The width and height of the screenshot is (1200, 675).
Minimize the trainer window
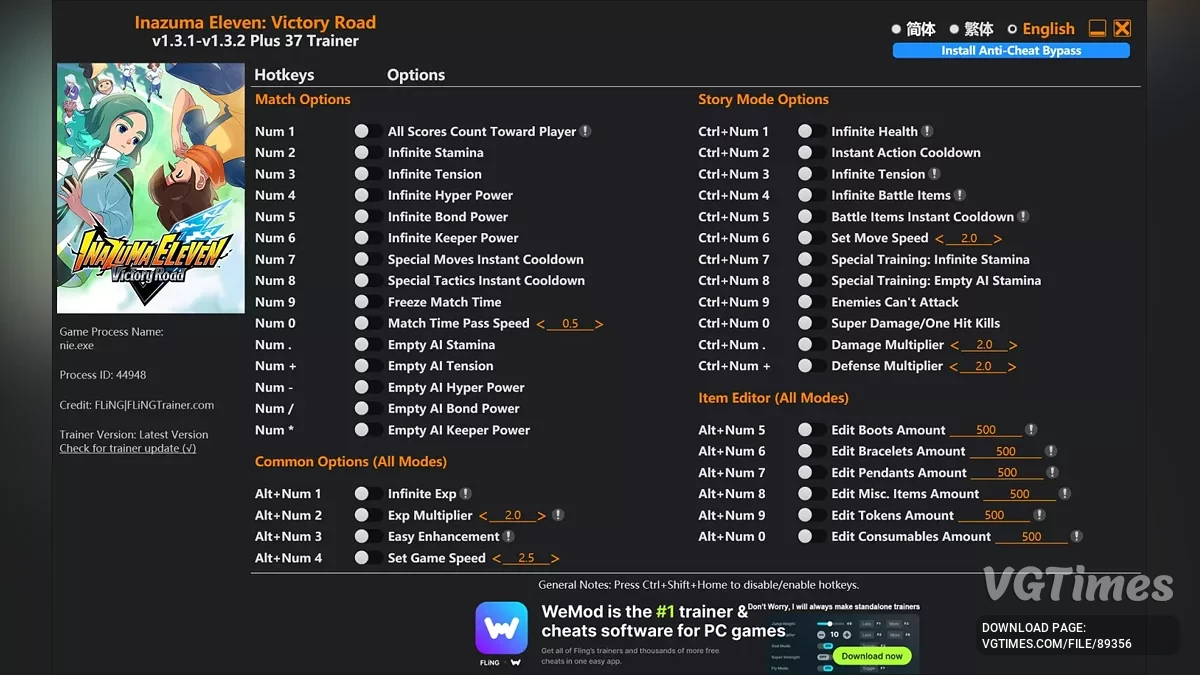tap(1097, 28)
